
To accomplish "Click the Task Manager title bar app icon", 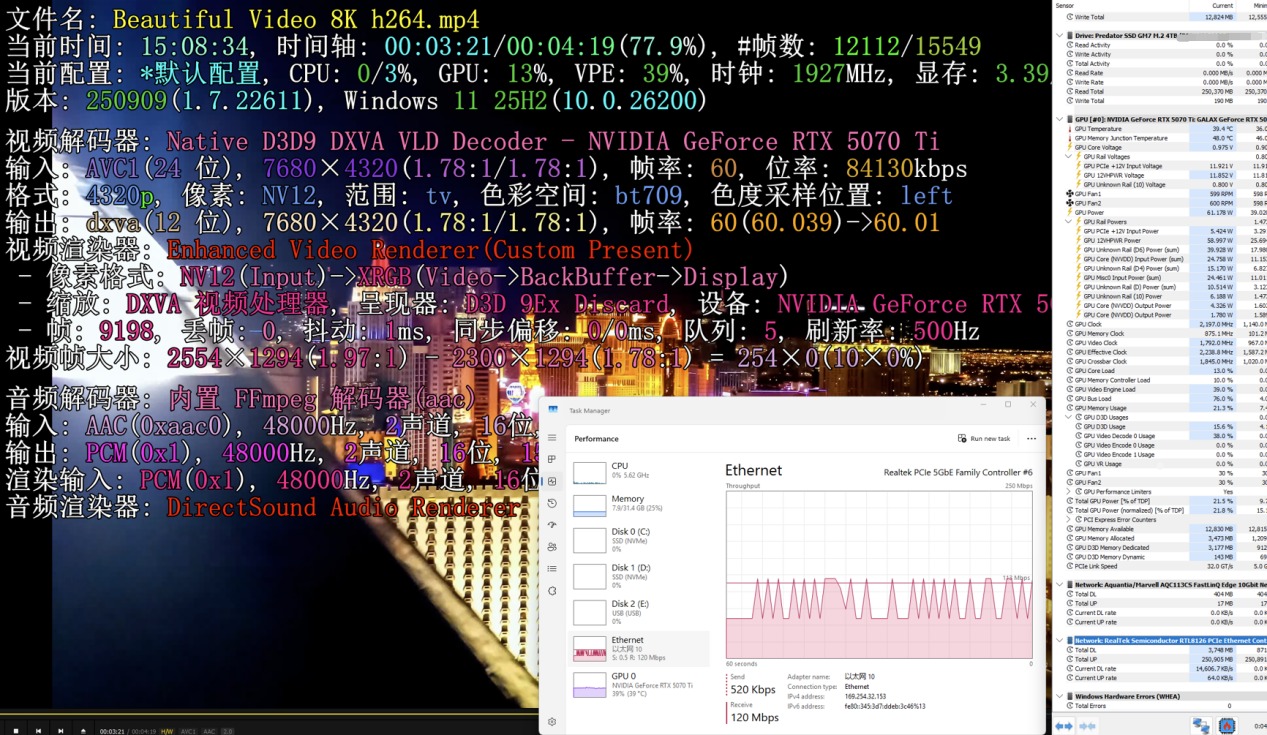I will [x=553, y=409].
